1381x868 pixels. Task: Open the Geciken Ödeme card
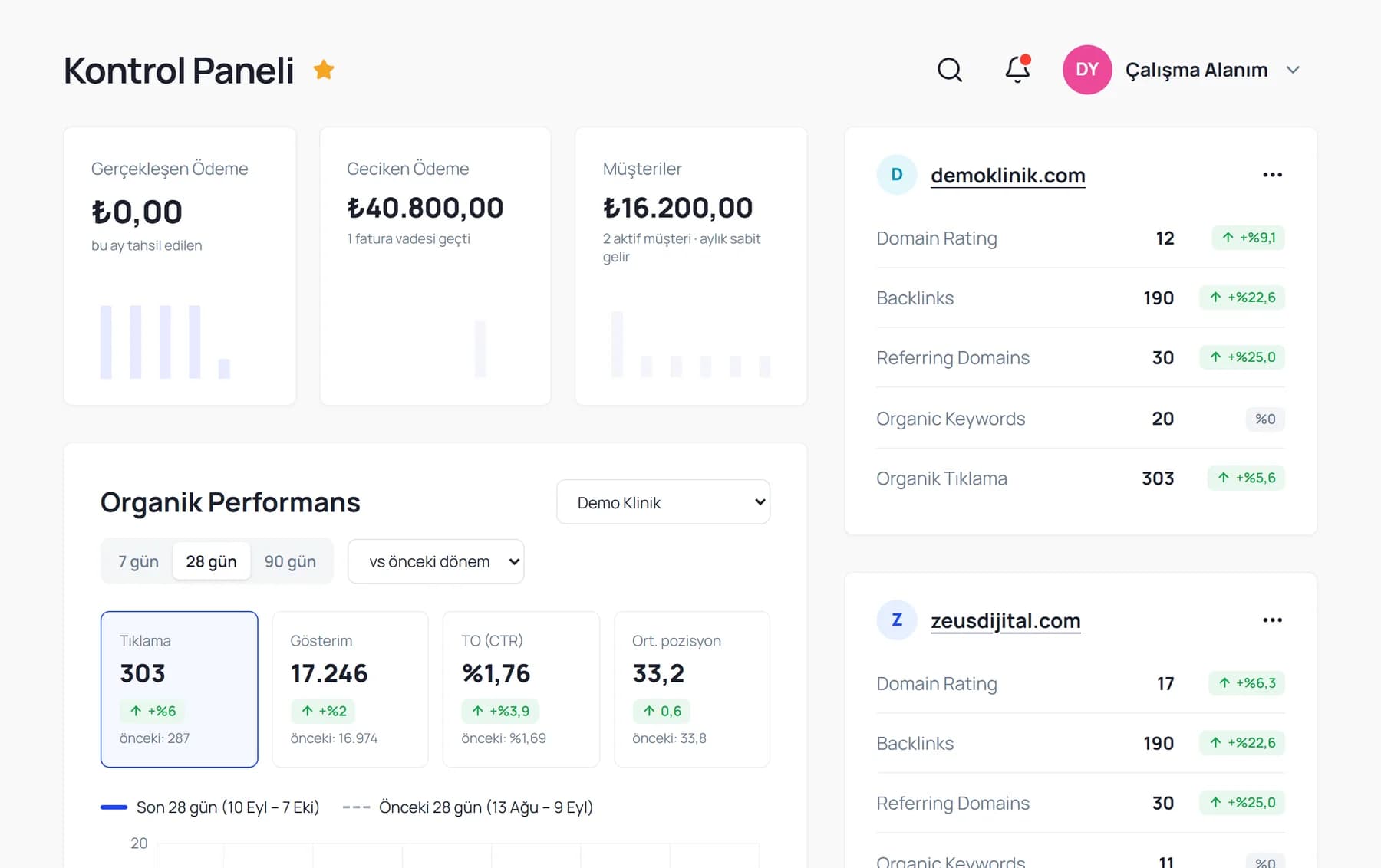click(x=435, y=266)
